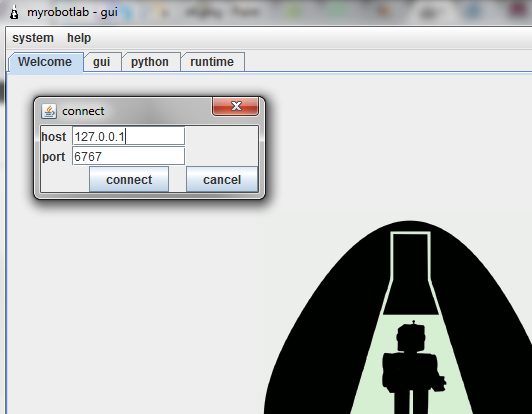
Task: Click the Java cup icon on the connect dialog
Action: tap(49, 111)
